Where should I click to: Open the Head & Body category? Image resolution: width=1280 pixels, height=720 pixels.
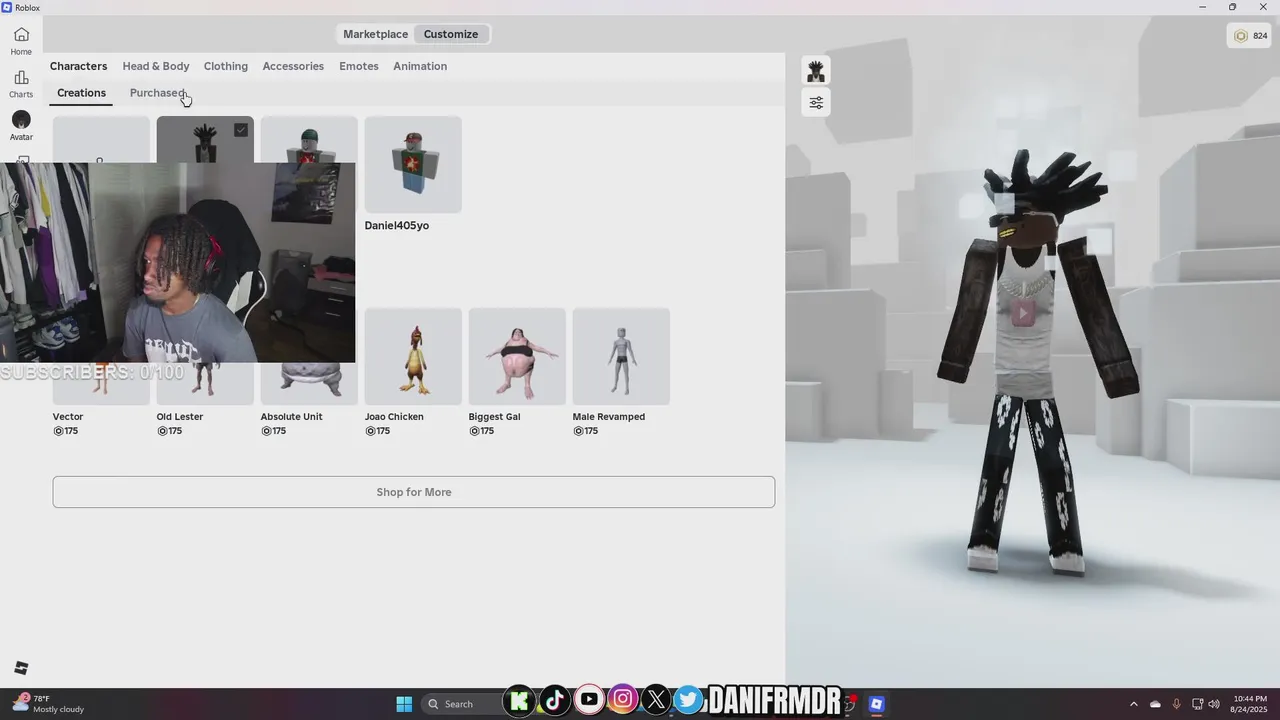click(x=156, y=66)
